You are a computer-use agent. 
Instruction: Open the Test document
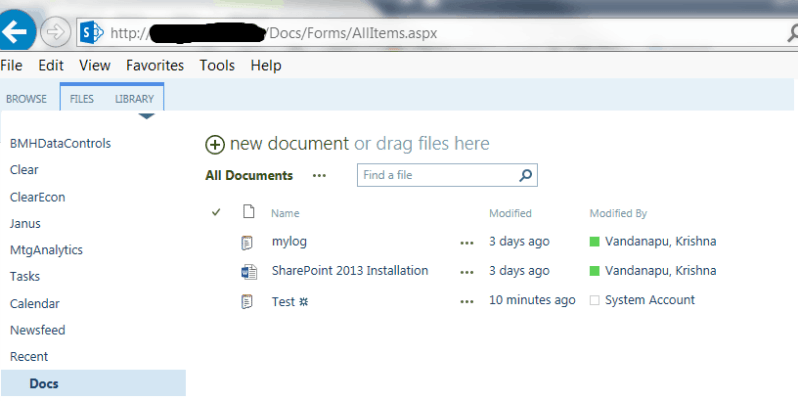(283, 302)
